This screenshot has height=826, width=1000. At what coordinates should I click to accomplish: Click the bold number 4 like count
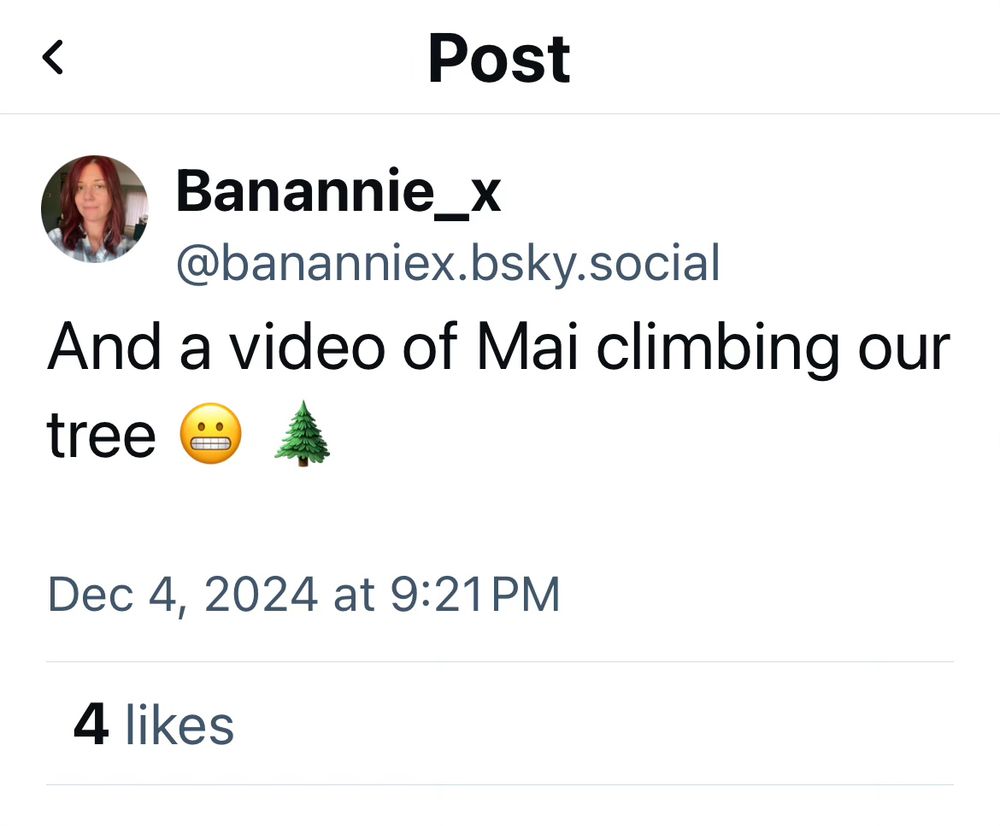coord(91,724)
